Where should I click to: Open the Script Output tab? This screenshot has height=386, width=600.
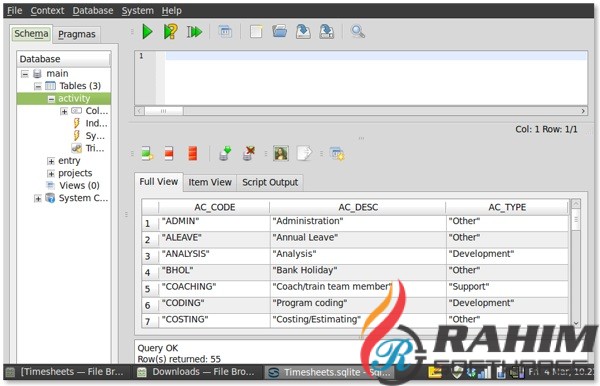(x=270, y=182)
